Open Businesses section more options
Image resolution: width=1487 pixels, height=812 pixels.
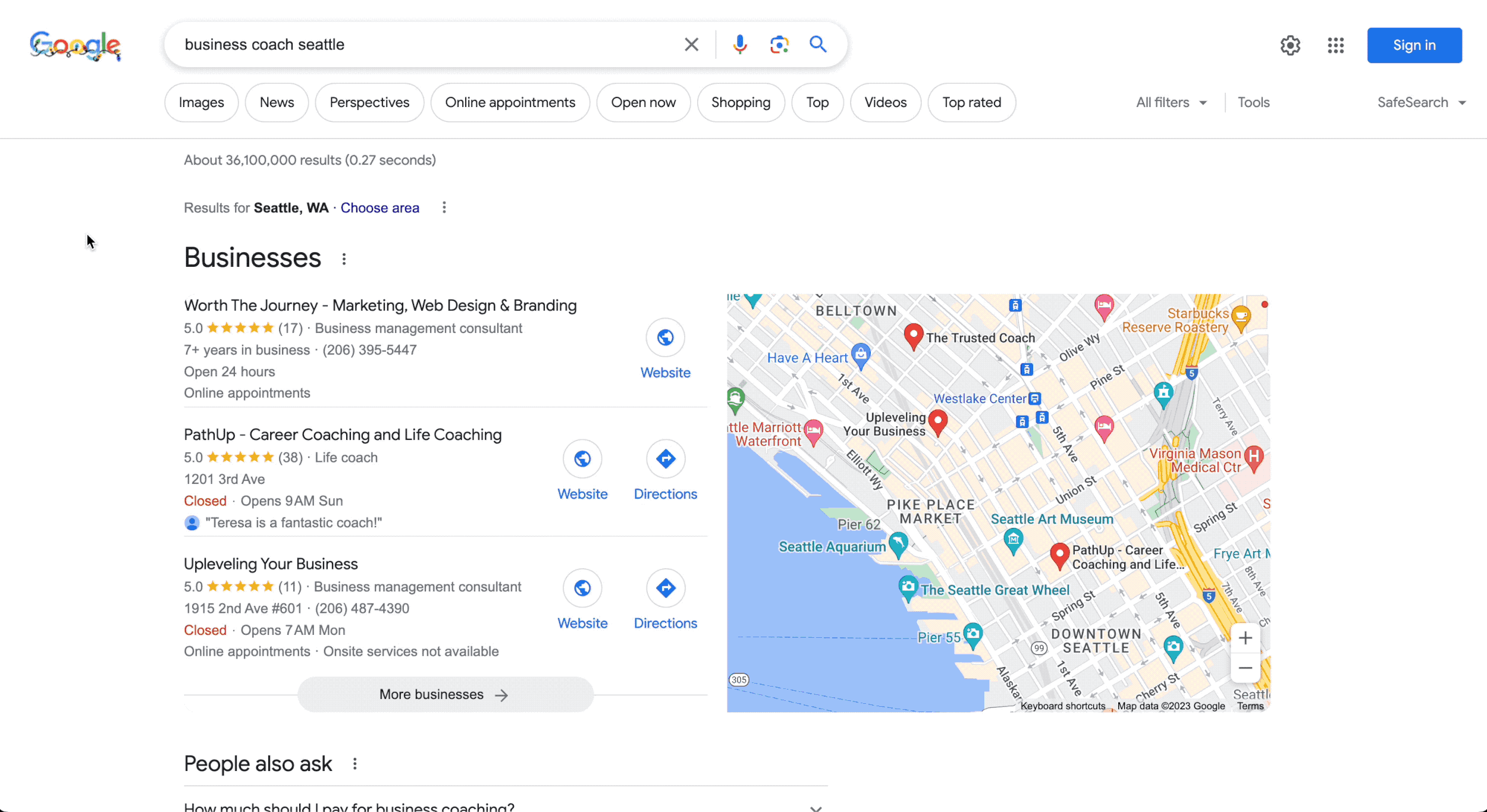[344, 259]
